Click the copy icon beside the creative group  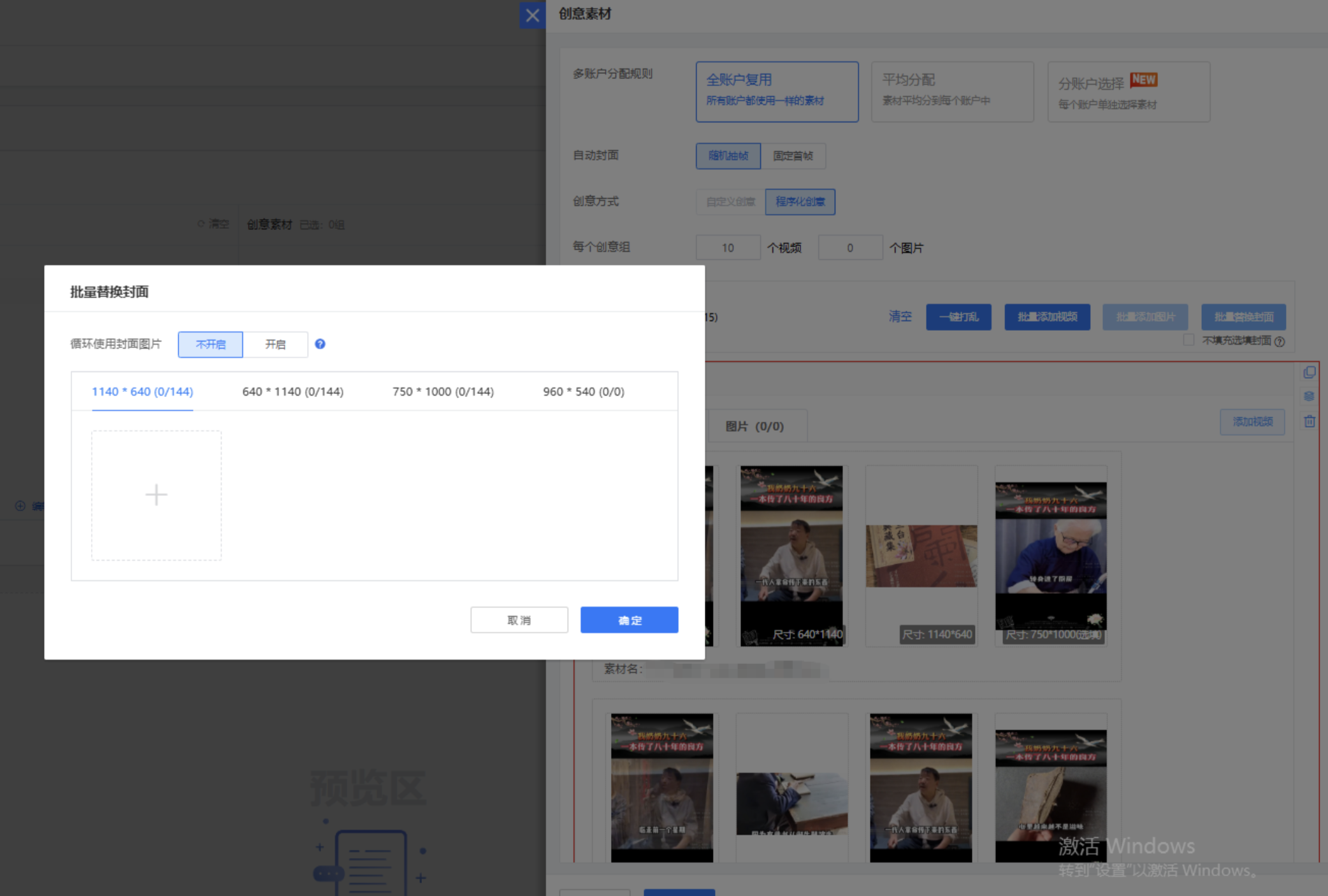1310,372
